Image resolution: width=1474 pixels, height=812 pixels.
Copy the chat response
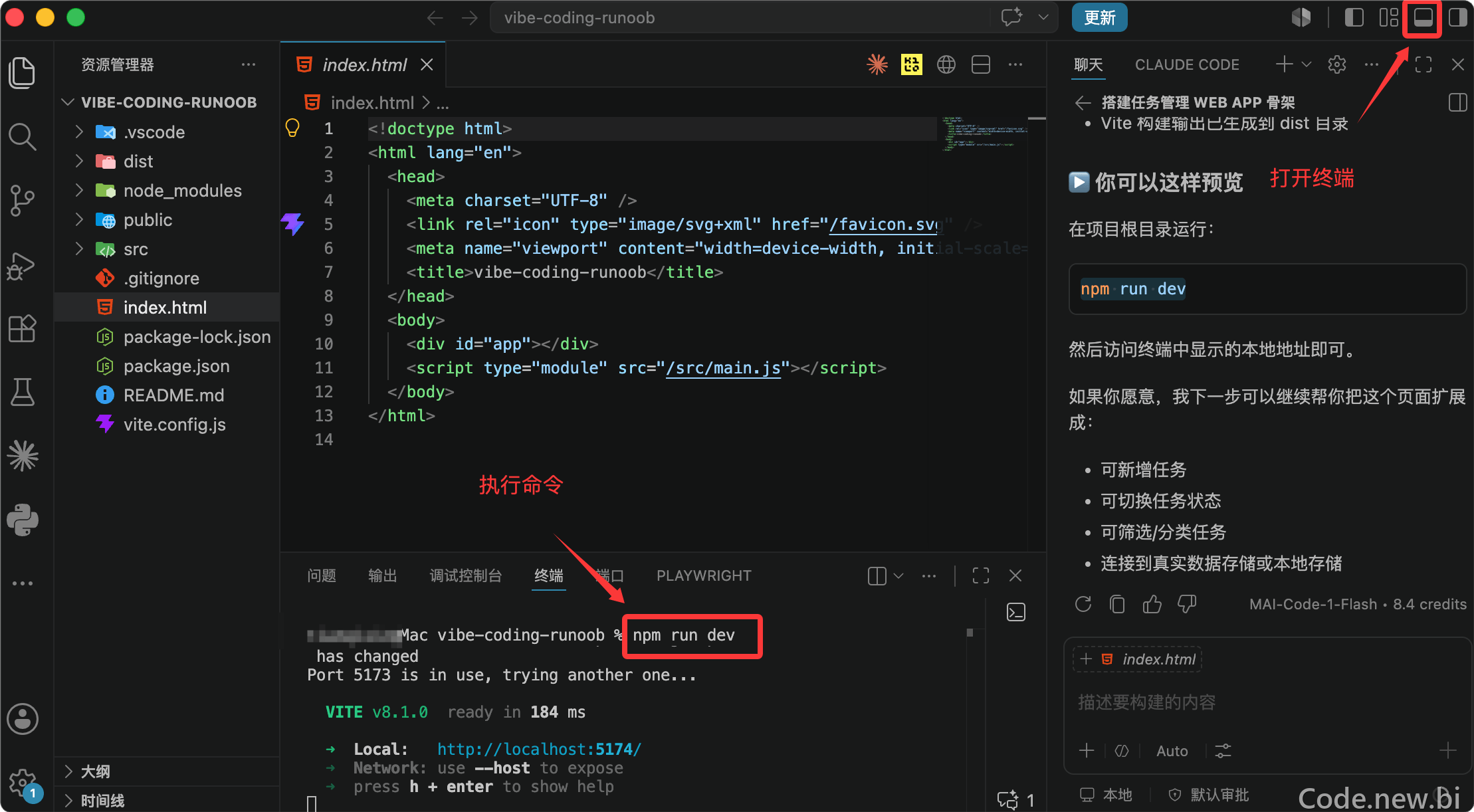[x=1118, y=604]
